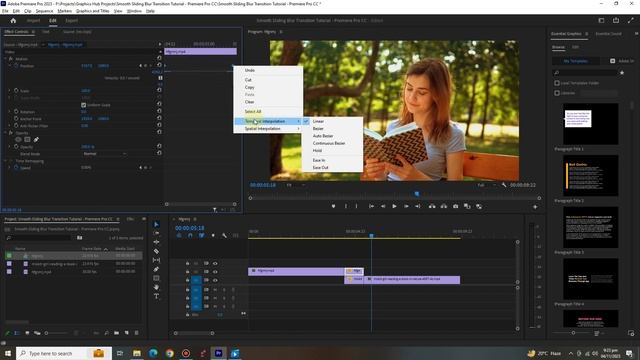Toggle Scale stopwatch animation
The width and height of the screenshot is (640, 360).
coord(16,91)
